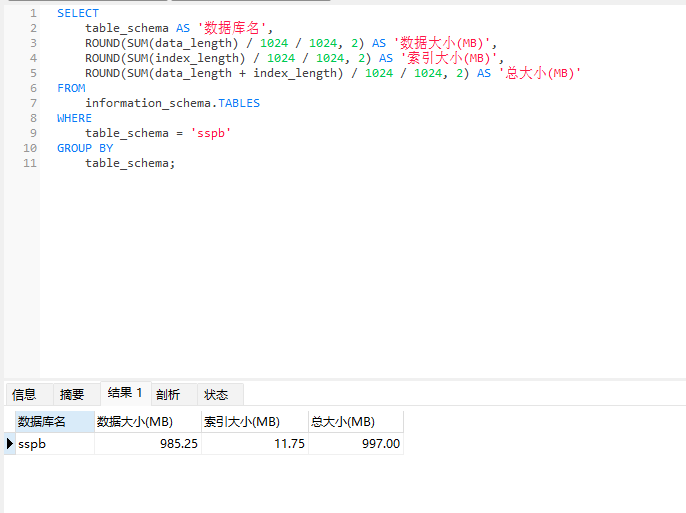This screenshot has height=513, width=686.
Task: Click the 索引大小(MB) column header
Action: 255,422
